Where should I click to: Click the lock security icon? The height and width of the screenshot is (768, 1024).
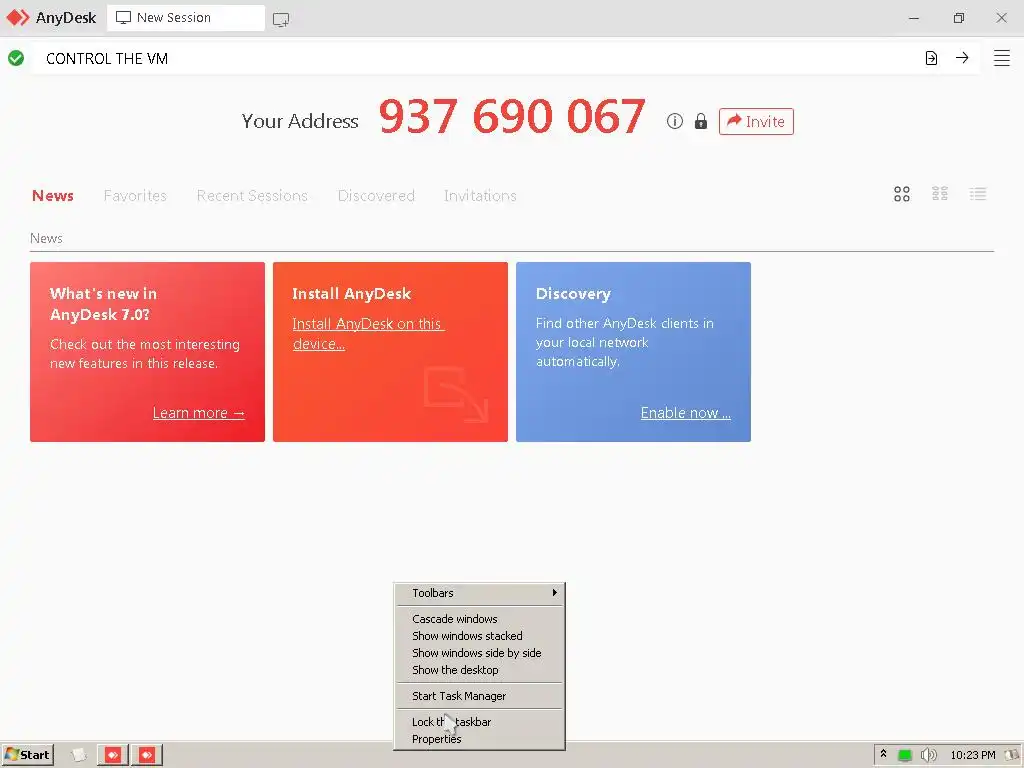[701, 121]
